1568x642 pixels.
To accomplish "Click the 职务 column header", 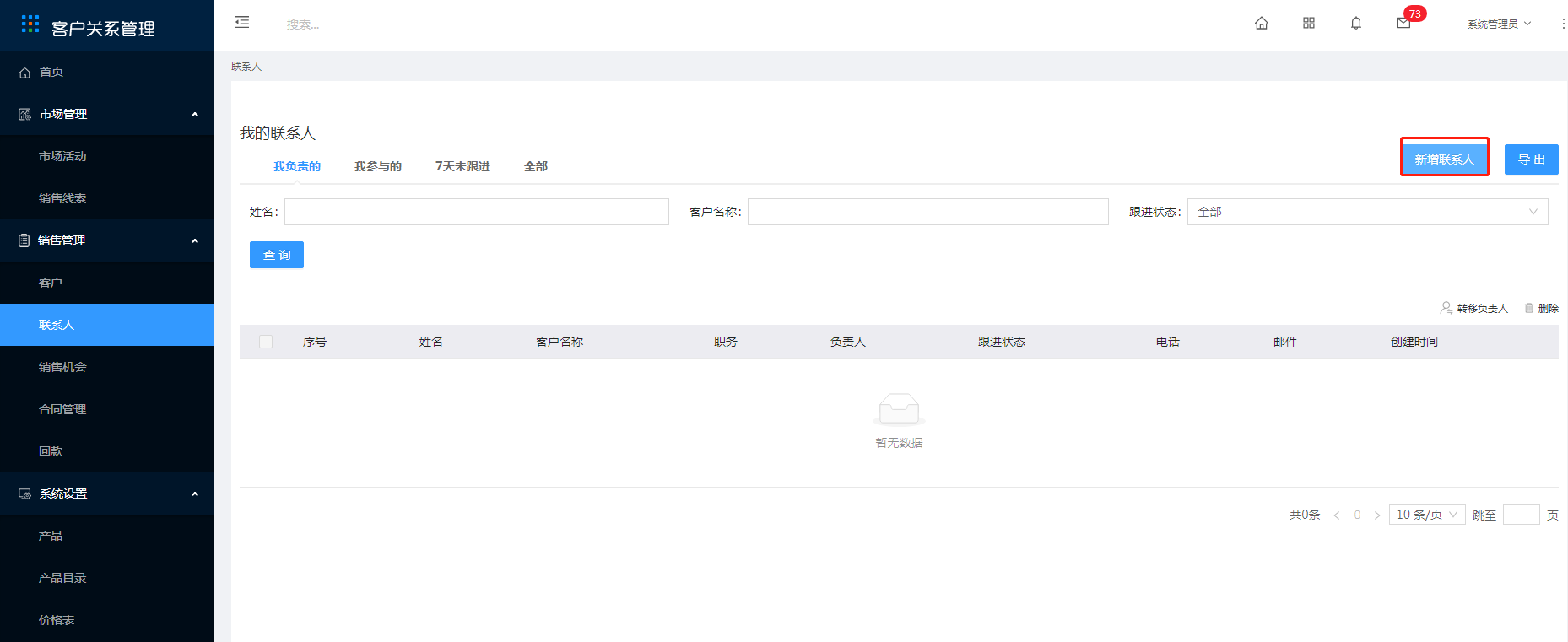I will 726,342.
